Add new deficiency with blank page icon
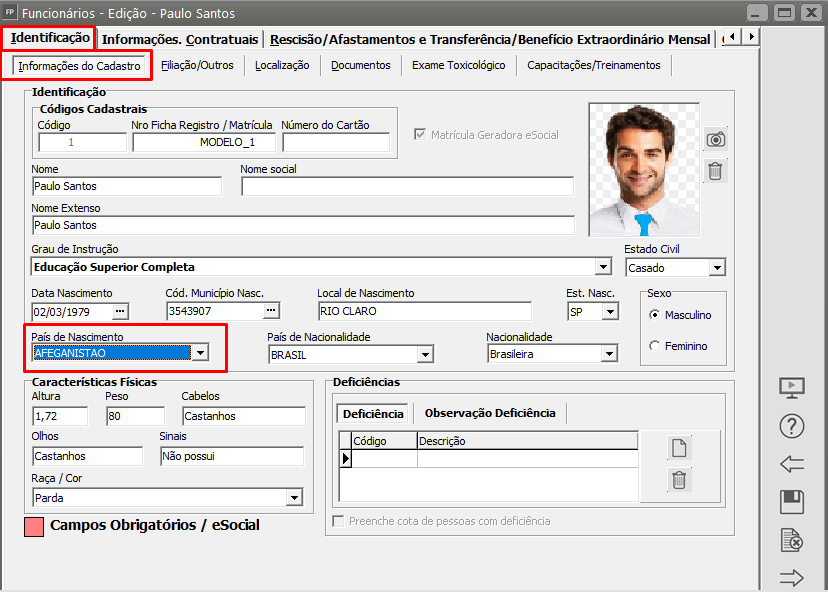The width and height of the screenshot is (828, 592). (x=680, y=448)
